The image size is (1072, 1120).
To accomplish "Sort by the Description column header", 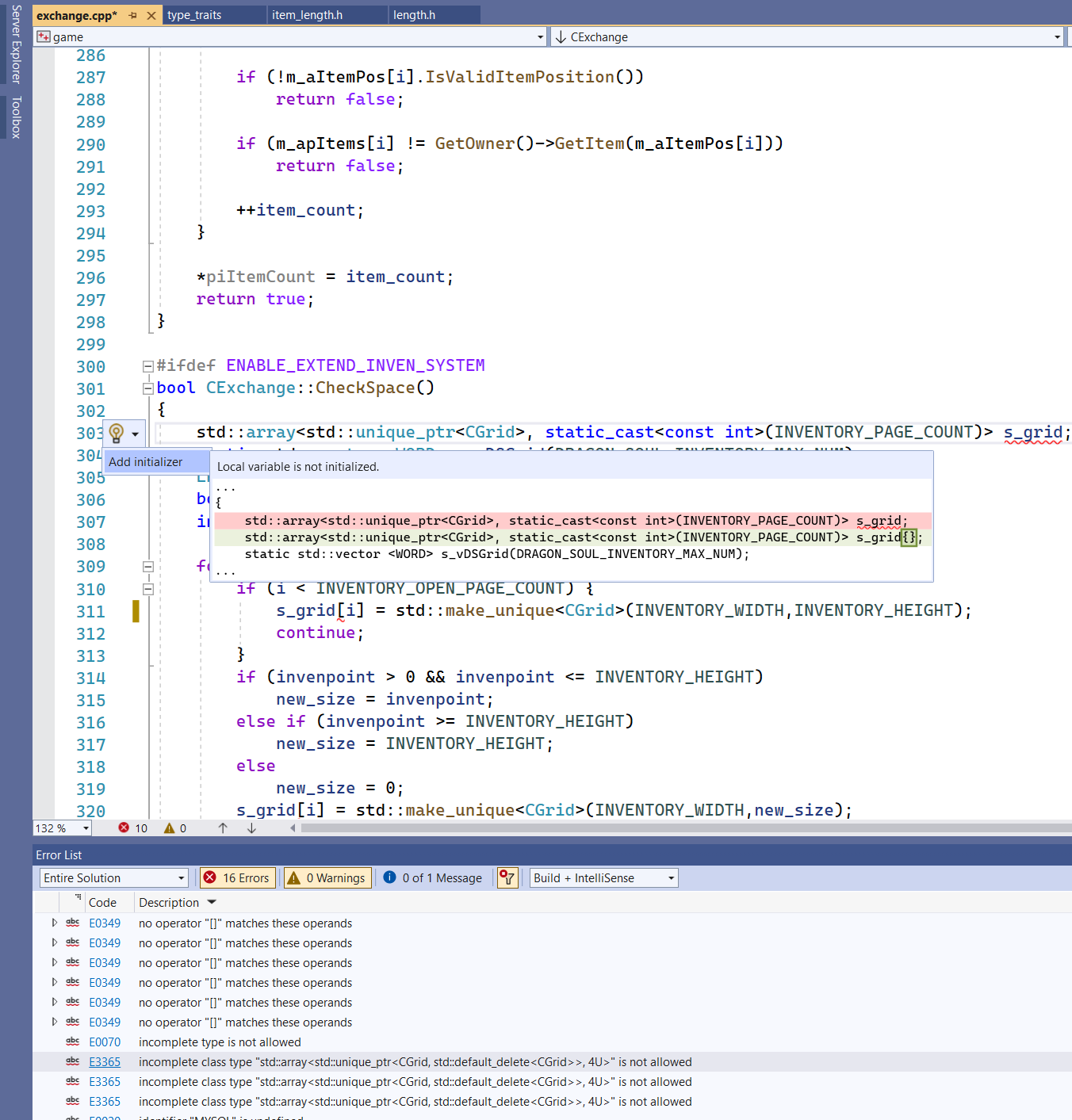I will click(169, 902).
